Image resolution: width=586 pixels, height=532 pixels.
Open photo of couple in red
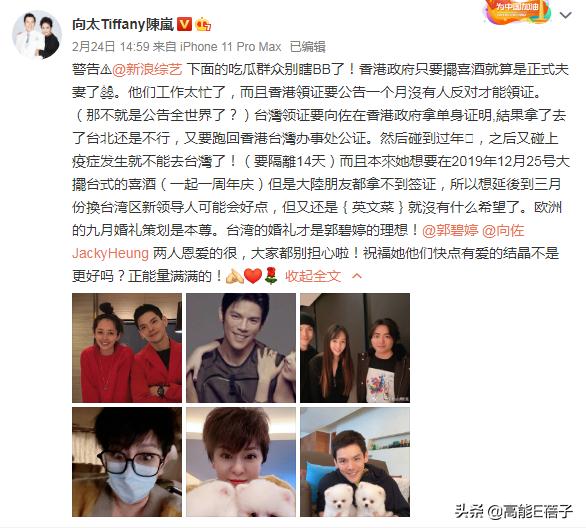coord(127,348)
